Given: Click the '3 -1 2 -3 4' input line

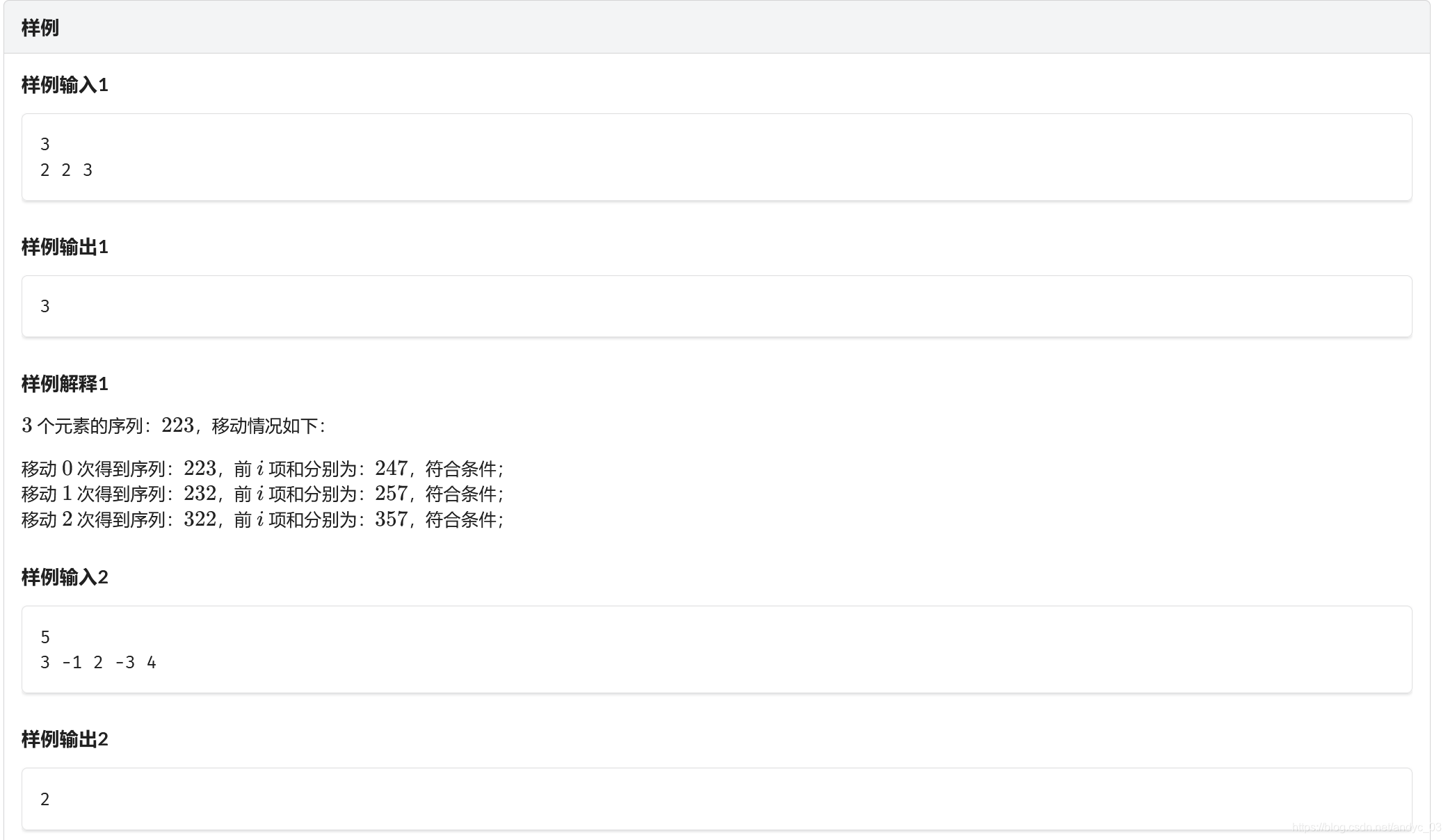Looking at the screenshot, I should 98,663.
